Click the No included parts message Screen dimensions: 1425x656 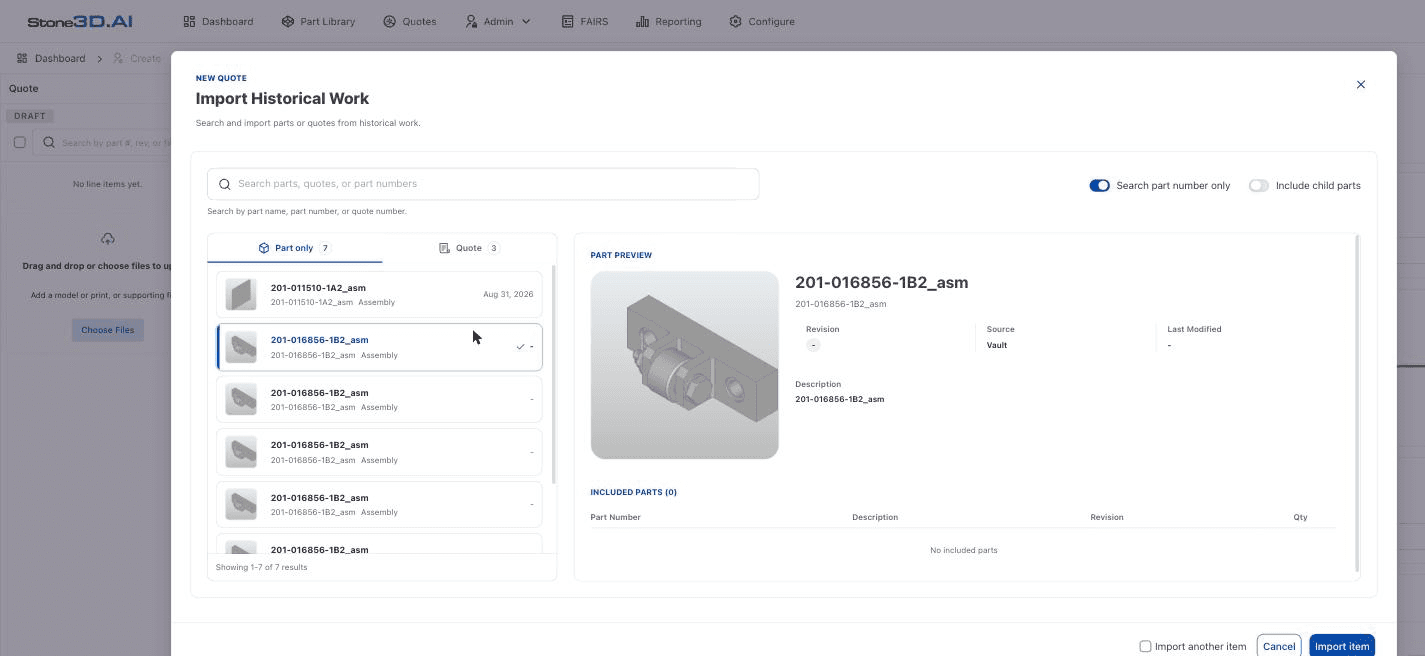[963, 550]
